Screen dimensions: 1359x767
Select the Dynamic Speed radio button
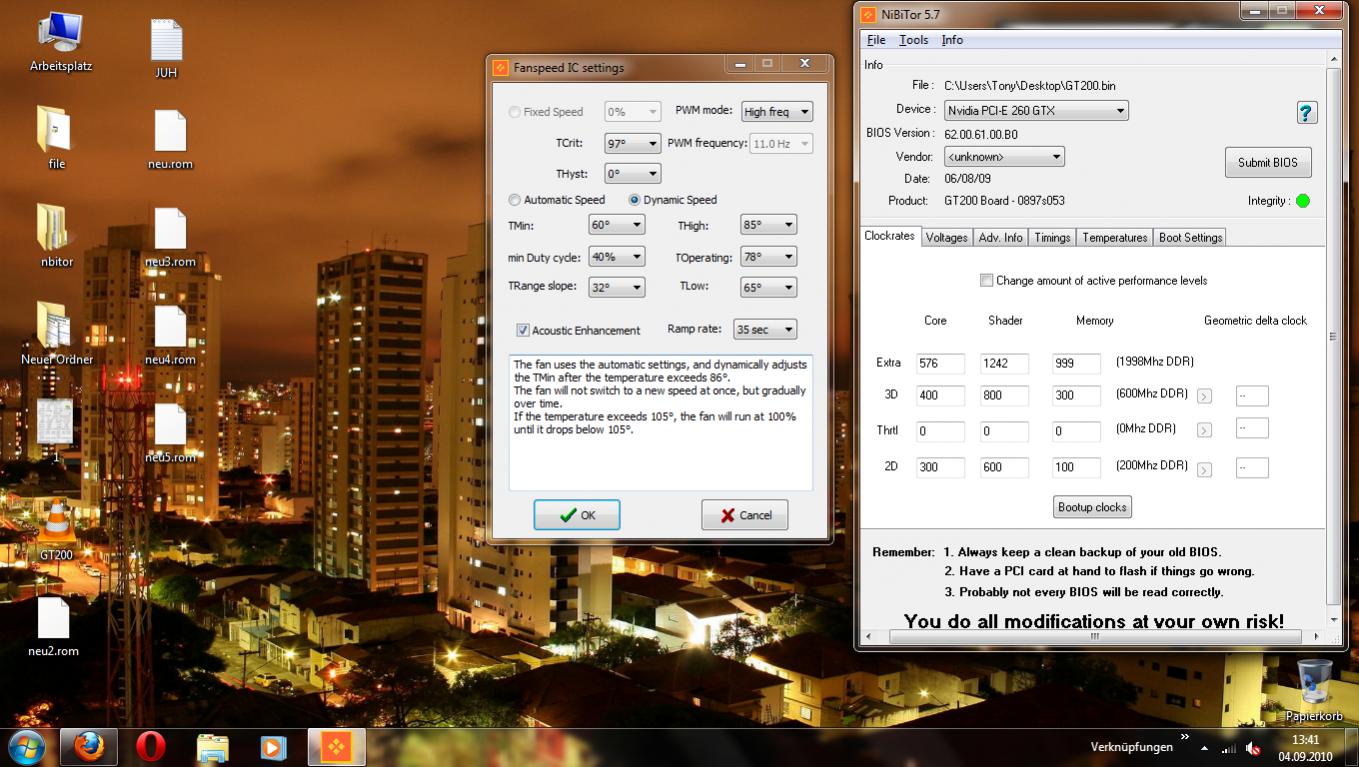coord(634,200)
